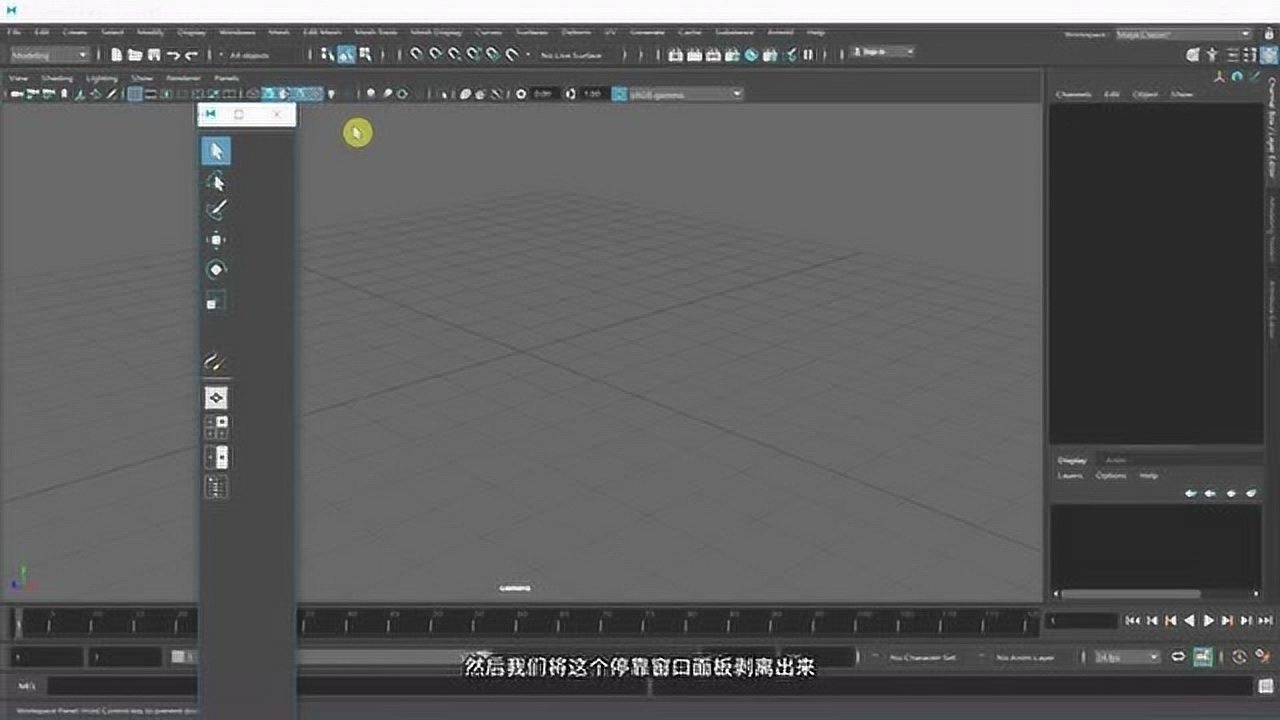1280x720 pixels.
Task: Toggle the Auto Keyframe button
Action: 1202,657
